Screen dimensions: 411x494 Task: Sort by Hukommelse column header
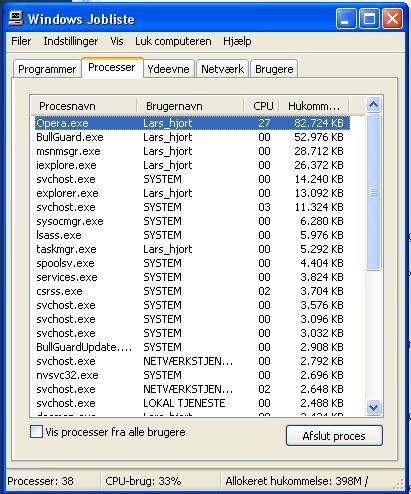pyautogui.click(x=314, y=106)
